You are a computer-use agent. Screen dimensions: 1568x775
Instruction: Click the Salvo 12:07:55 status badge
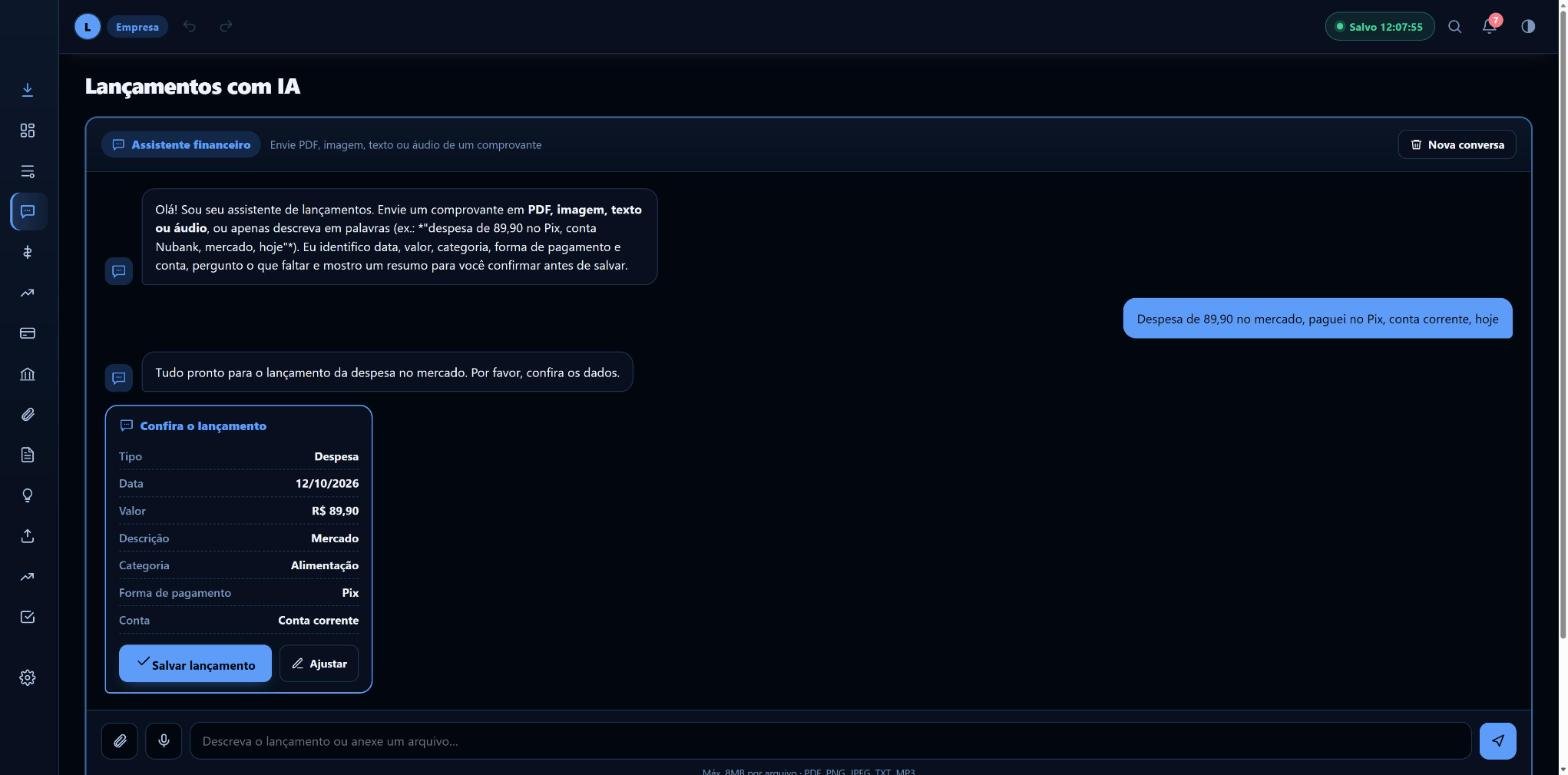pos(1380,27)
